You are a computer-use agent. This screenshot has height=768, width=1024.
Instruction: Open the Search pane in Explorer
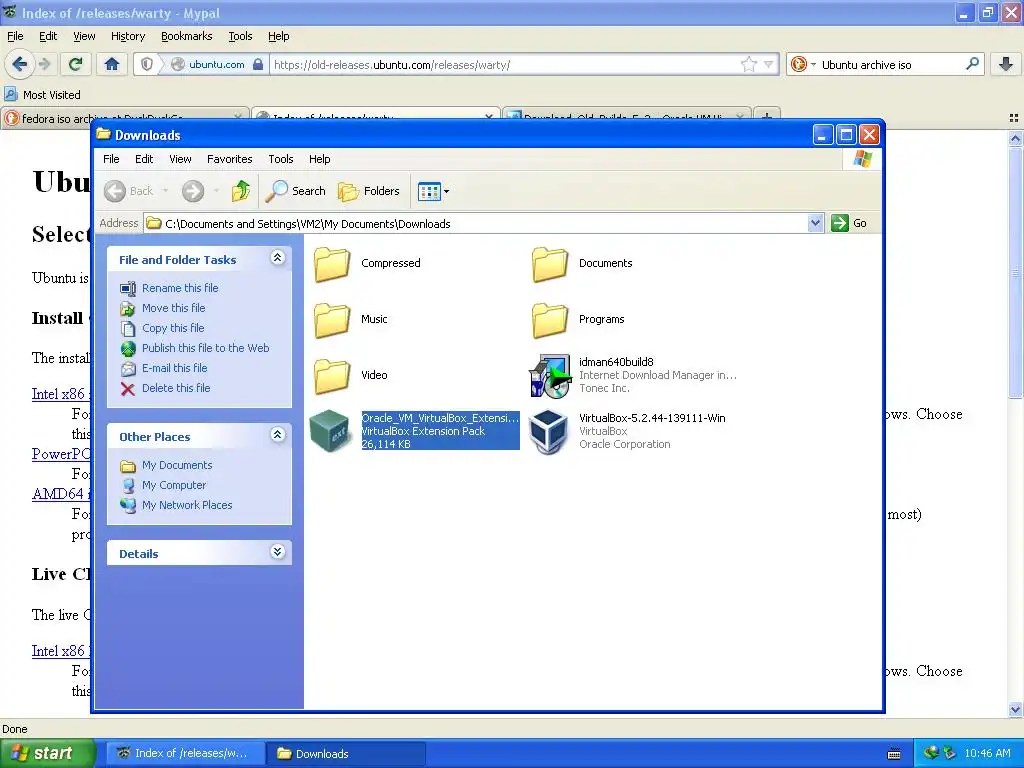(296, 191)
